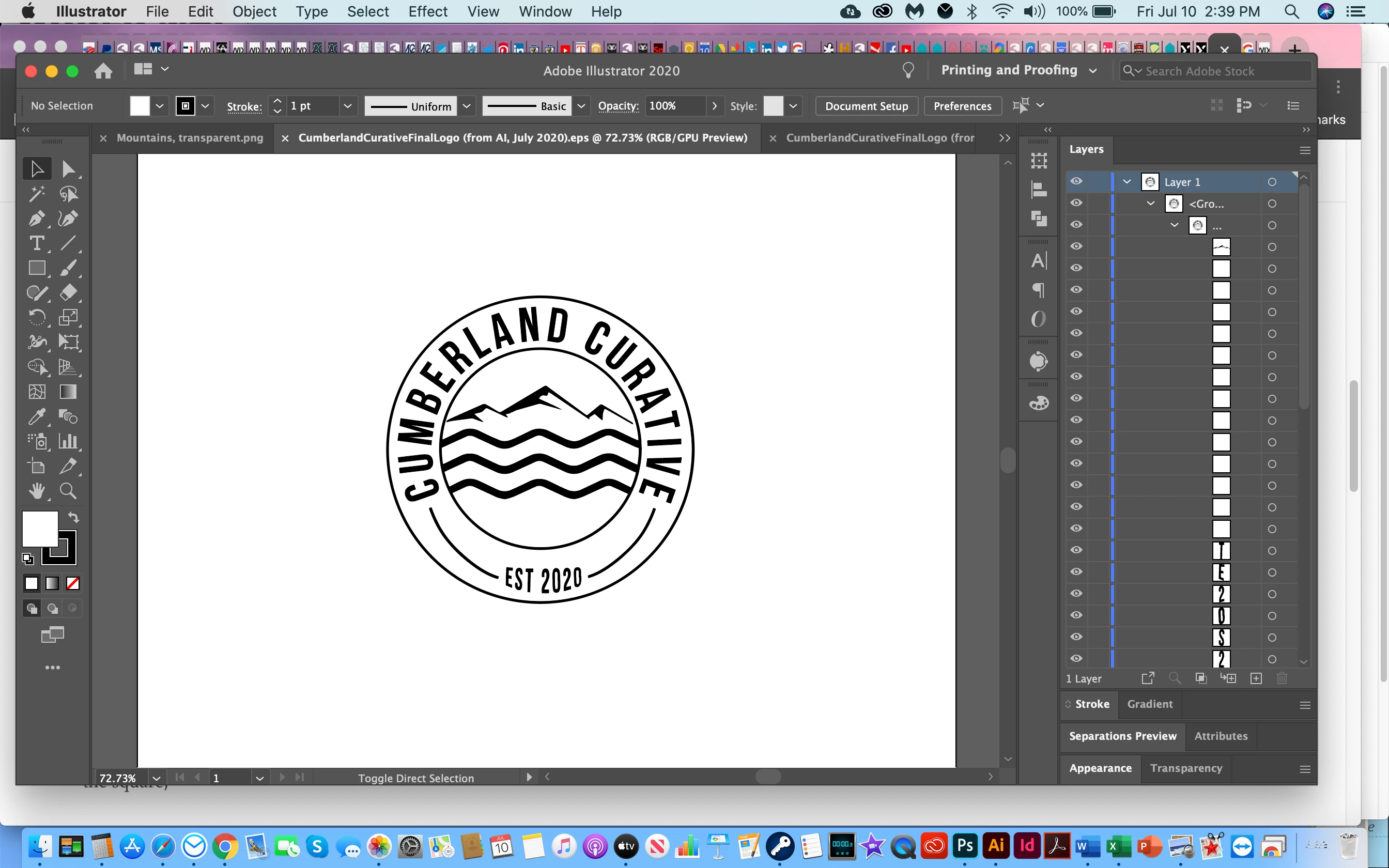Open the stroke weight 1 pt dropdown
This screenshot has height=868, width=1389.
[347, 106]
